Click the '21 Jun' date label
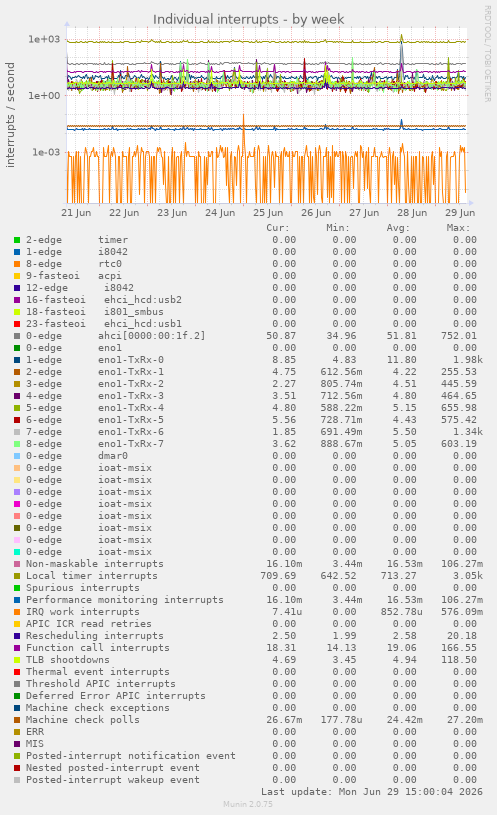 coord(76,213)
